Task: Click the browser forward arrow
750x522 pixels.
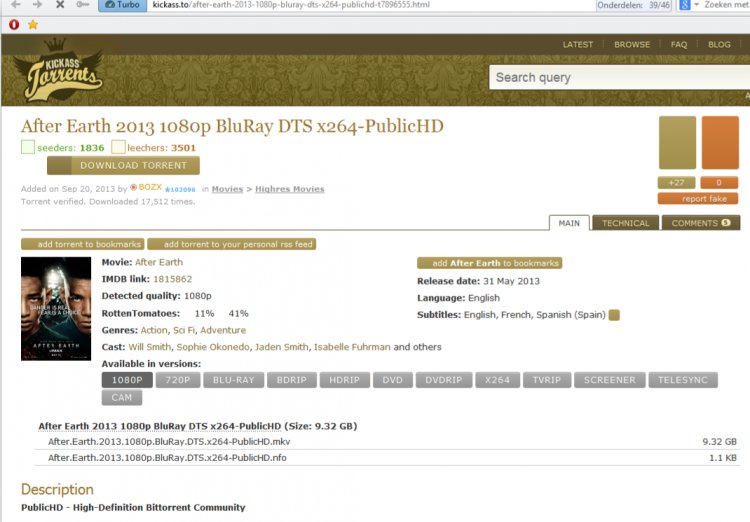Action: tap(37, 4)
